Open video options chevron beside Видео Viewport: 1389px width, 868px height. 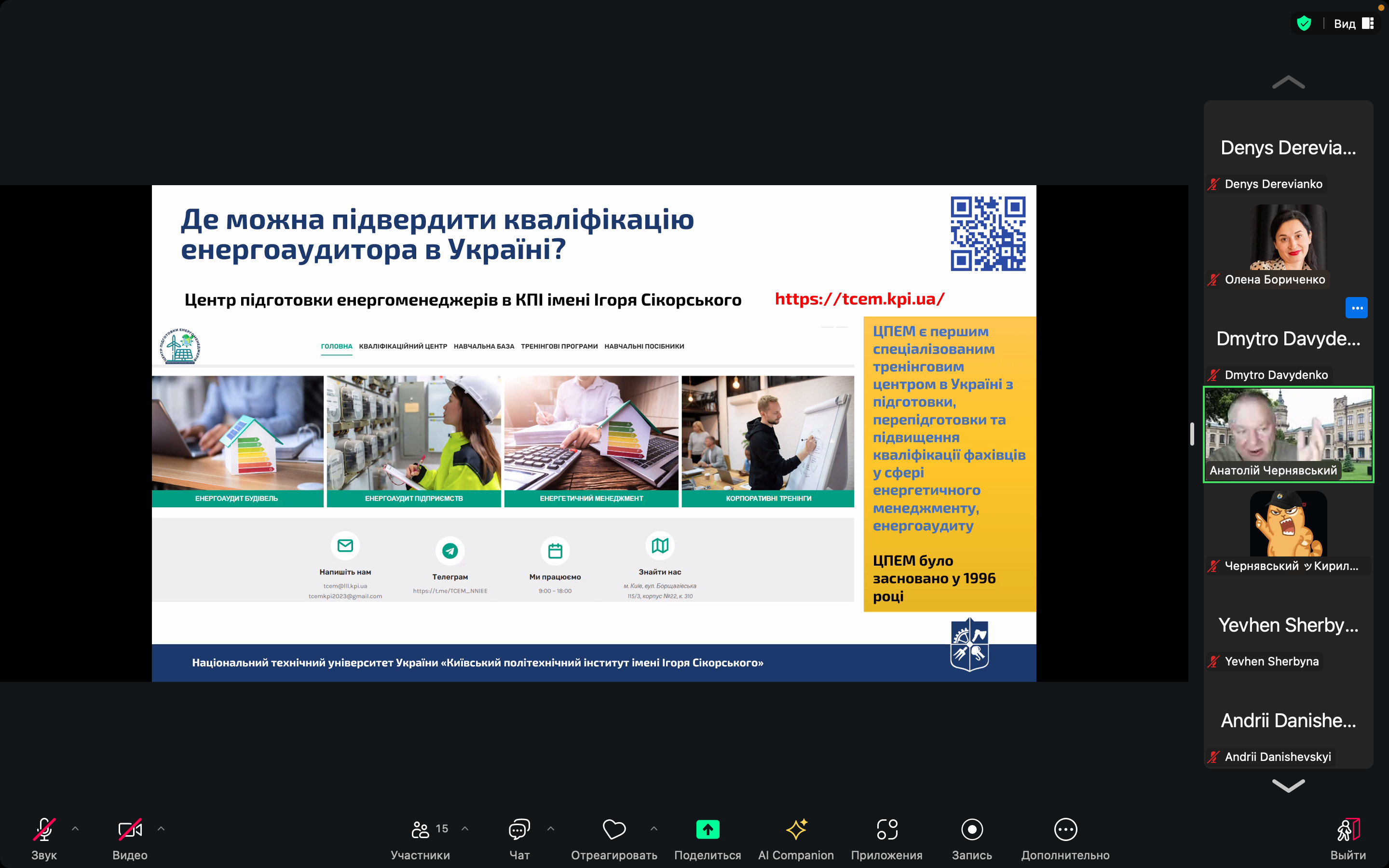point(161,828)
